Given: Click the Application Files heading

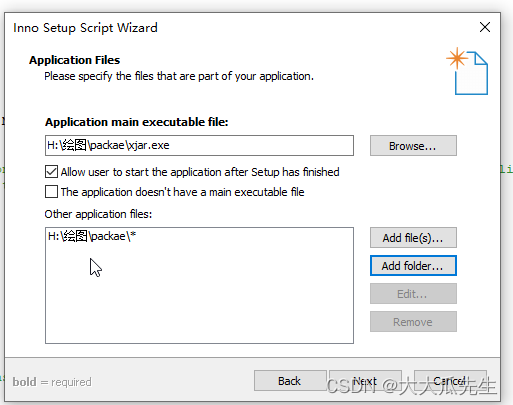Looking at the screenshot, I should tap(75, 60).
